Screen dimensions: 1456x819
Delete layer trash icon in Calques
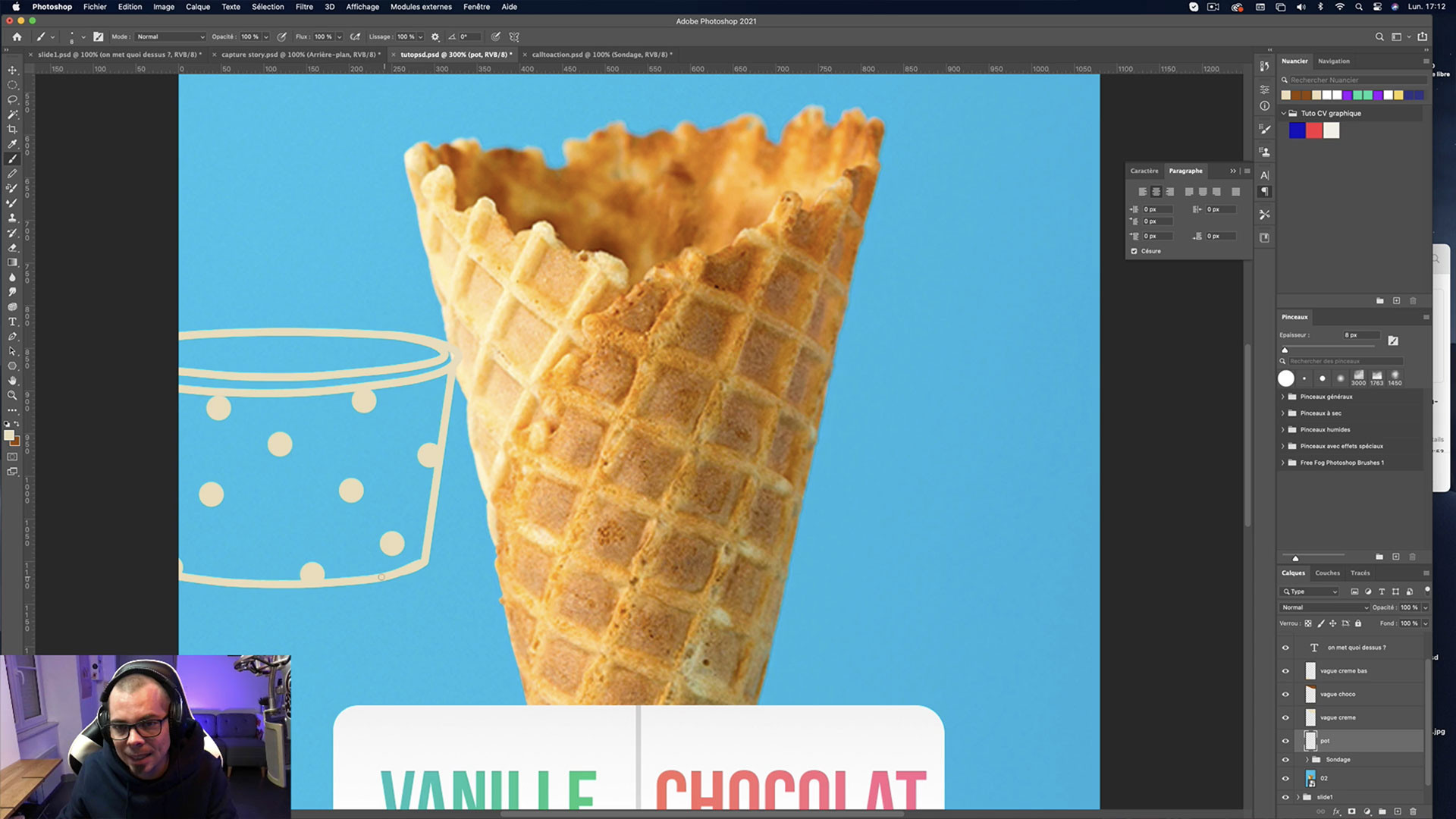pyautogui.click(x=1413, y=811)
